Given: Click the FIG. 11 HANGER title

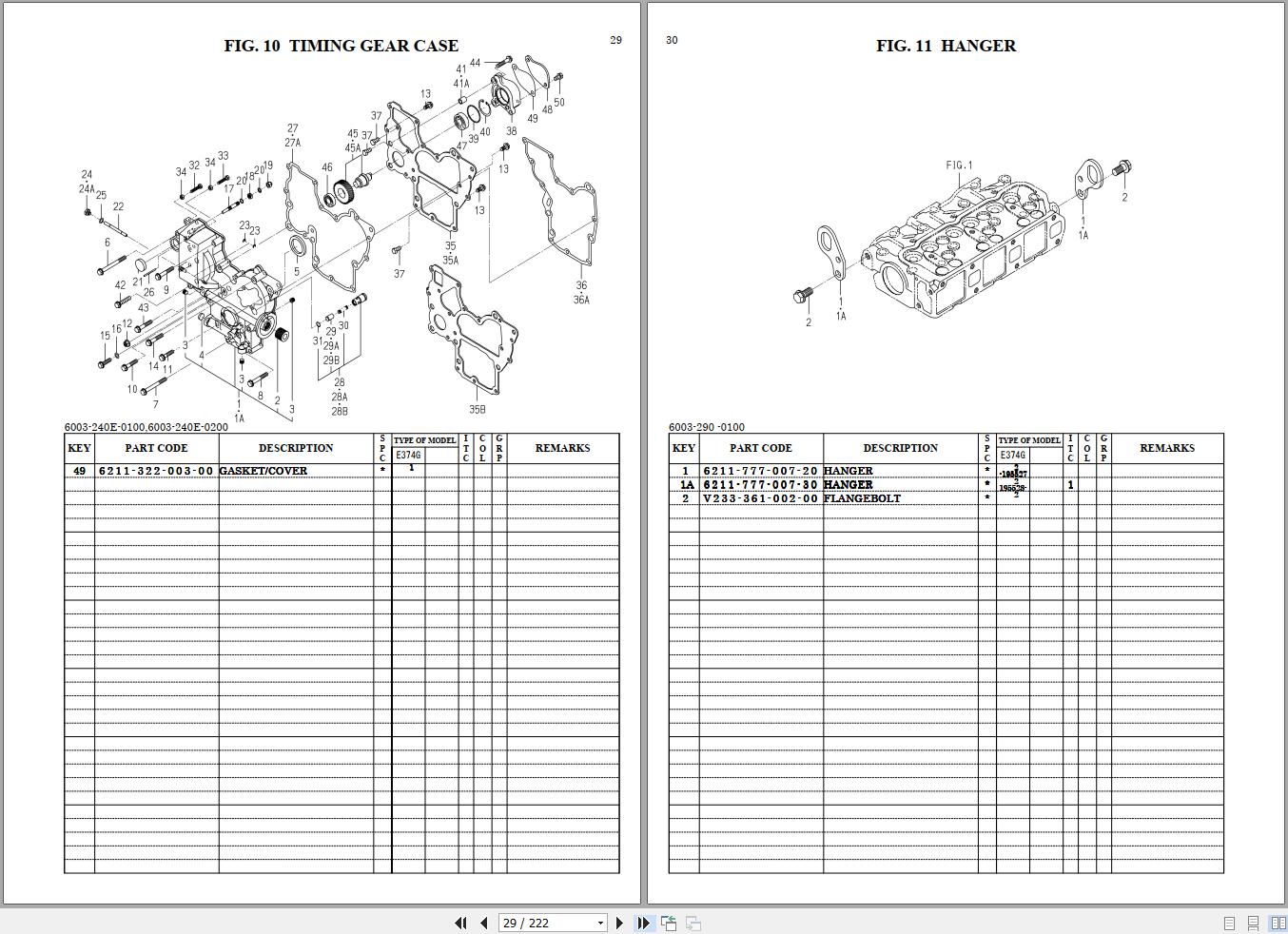Looking at the screenshot, I should 946,46.
